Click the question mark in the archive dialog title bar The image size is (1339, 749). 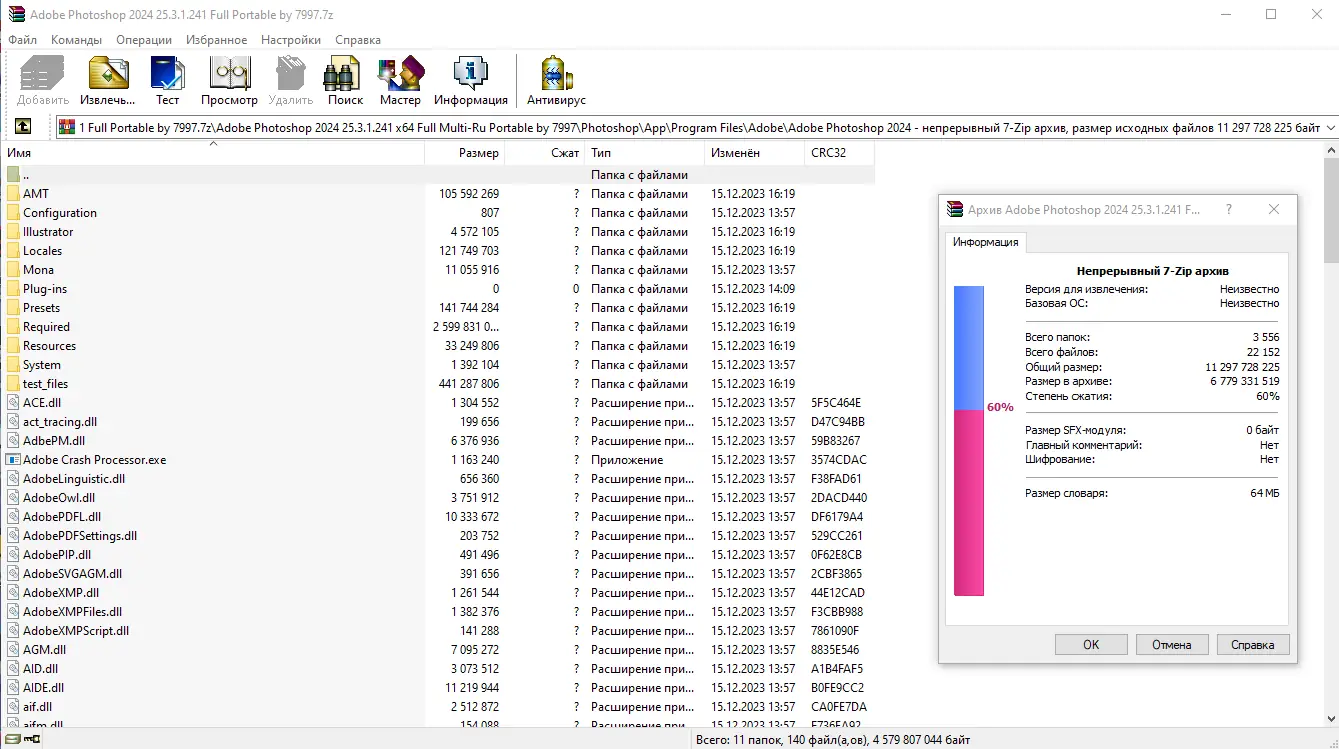(1229, 210)
